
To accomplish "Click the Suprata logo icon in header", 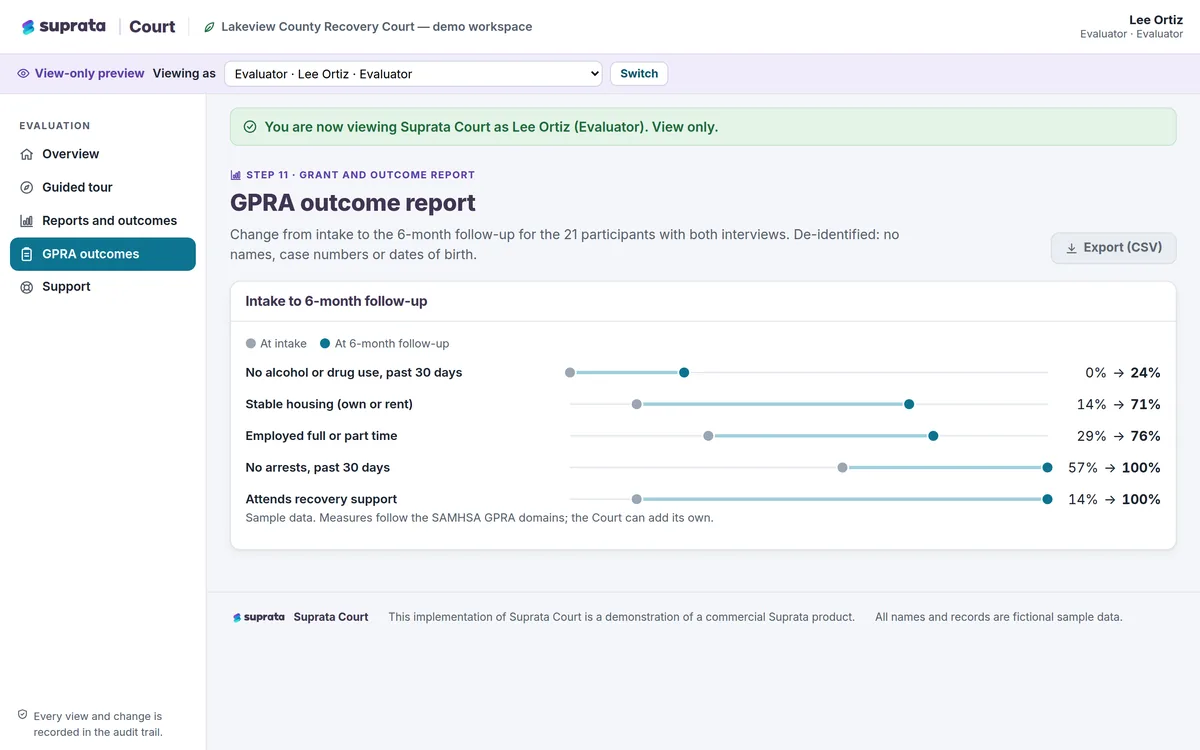I will pyautogui.click(x=28, y=27).
